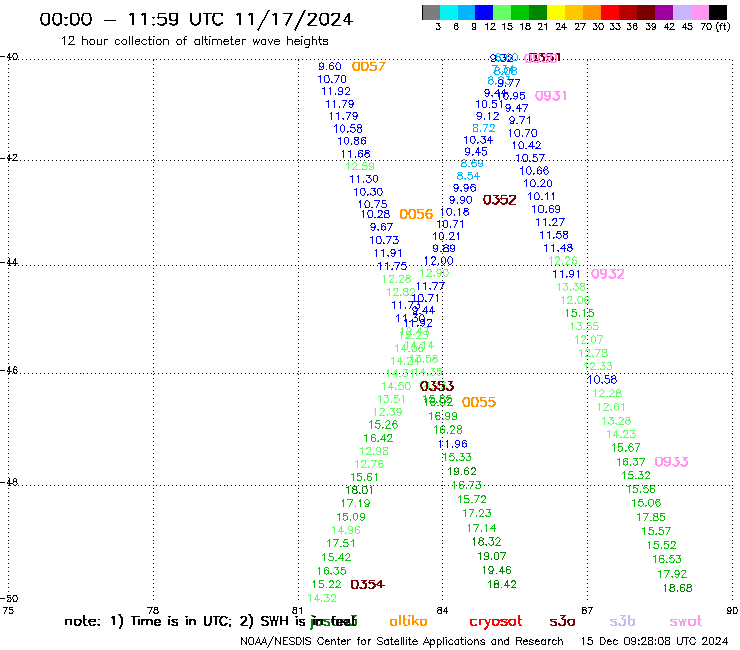
Task: Click the wave height value 18.68
Action: click(678, 588)
